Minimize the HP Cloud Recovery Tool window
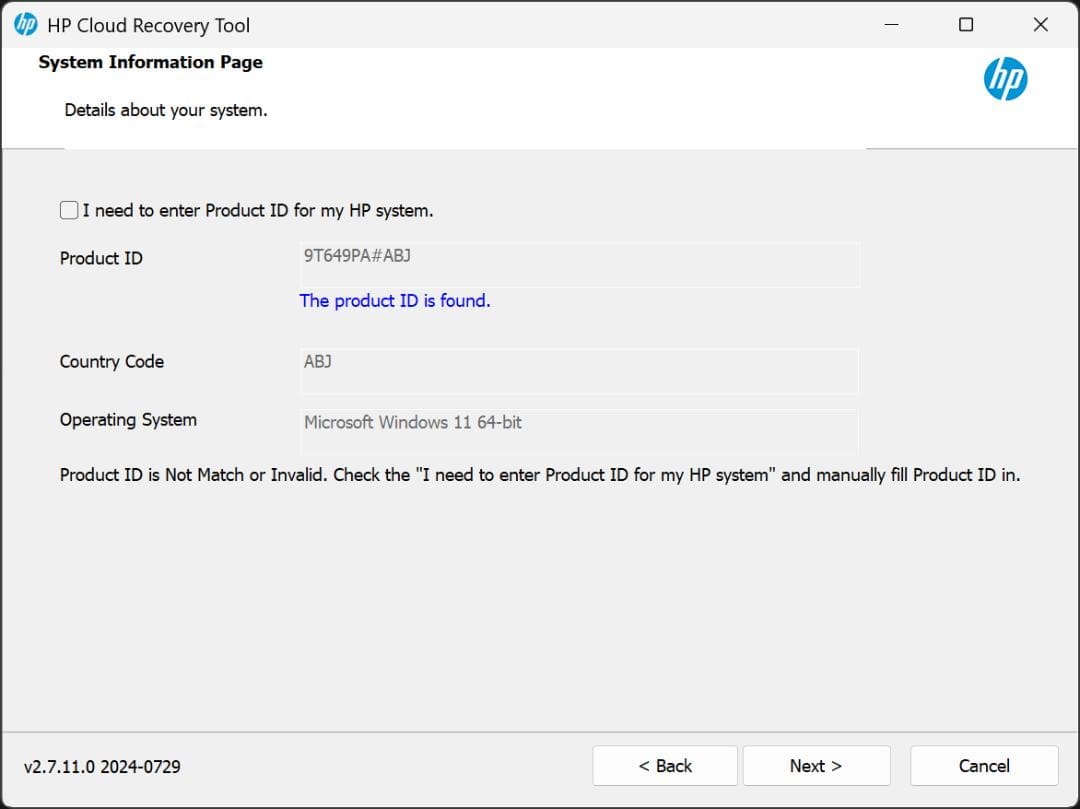 pyautogui.click(x=890, y=25)
